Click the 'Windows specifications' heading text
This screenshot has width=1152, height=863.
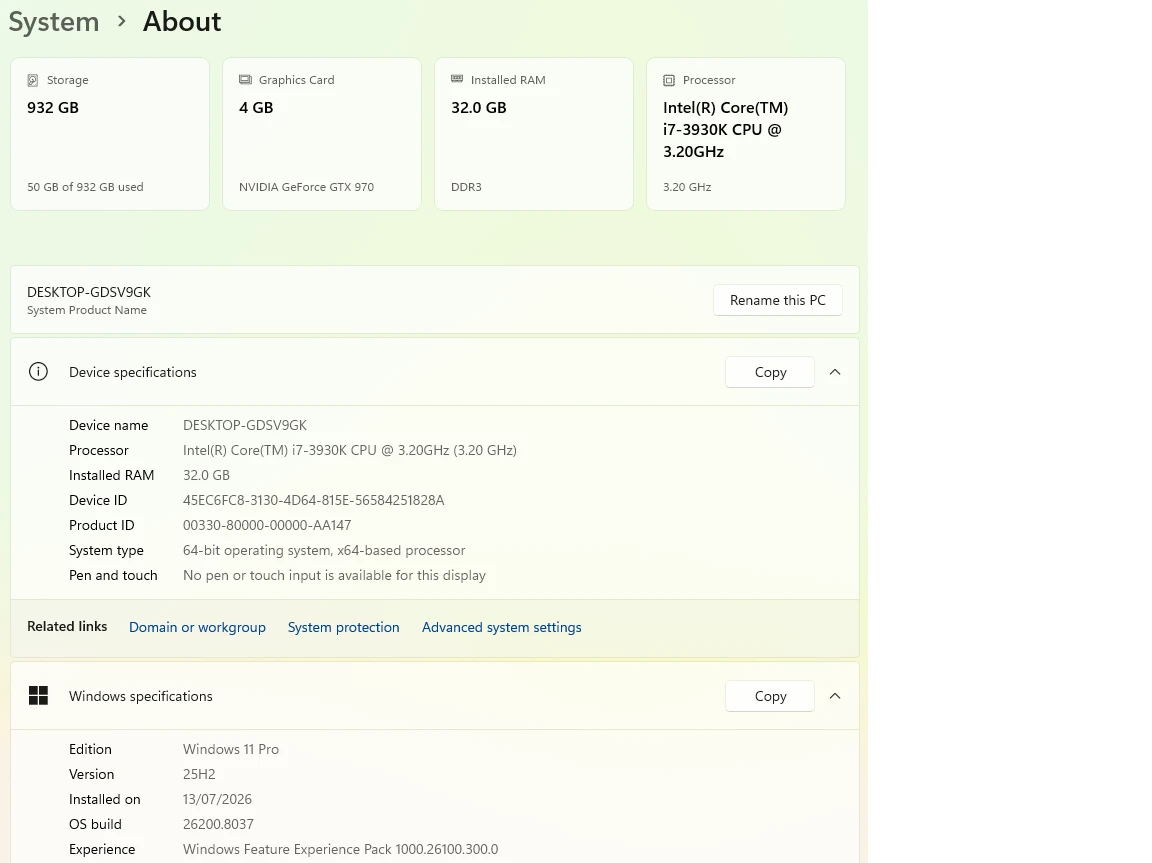[x=141, y=696]
